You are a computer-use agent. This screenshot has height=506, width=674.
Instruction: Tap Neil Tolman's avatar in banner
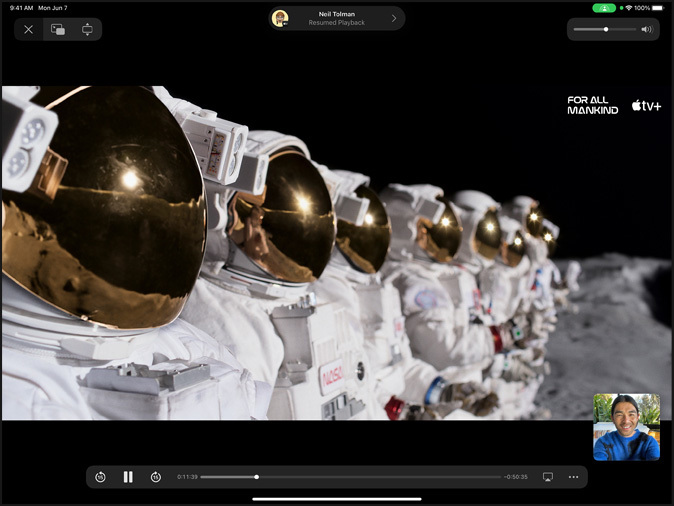point(281,18)
